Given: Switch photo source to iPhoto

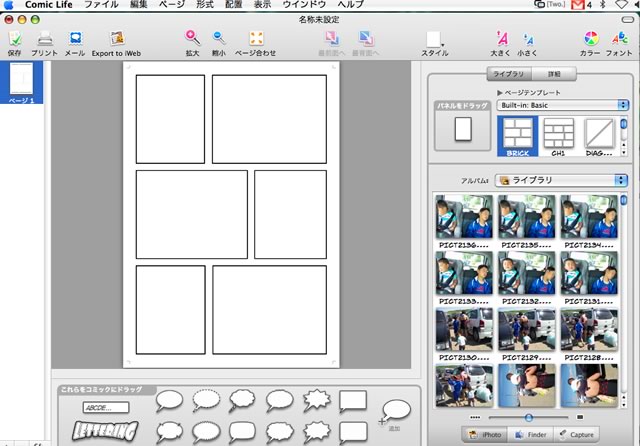Looking at the screenshot, I should coord(484,435).
